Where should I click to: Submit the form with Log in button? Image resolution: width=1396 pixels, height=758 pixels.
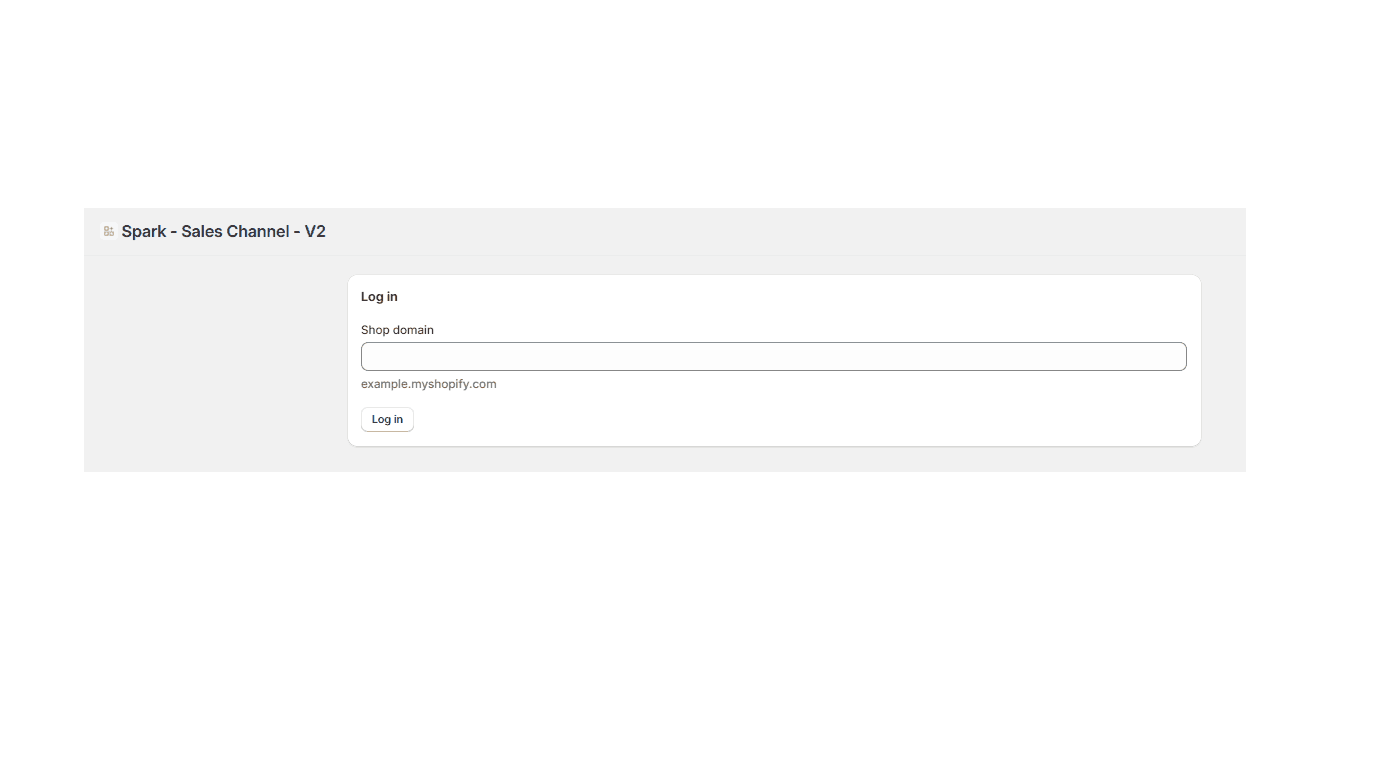(387, 420)
